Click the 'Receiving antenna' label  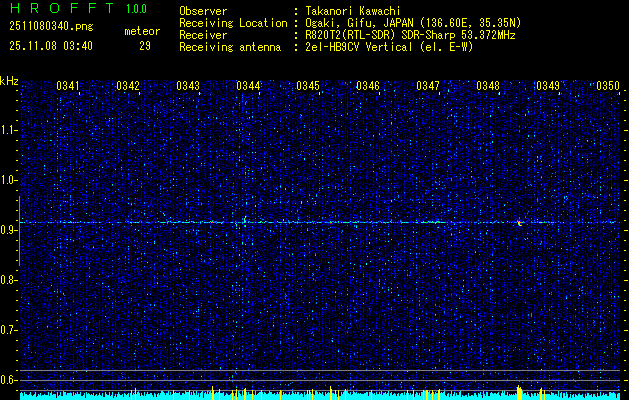pos(230,47)
